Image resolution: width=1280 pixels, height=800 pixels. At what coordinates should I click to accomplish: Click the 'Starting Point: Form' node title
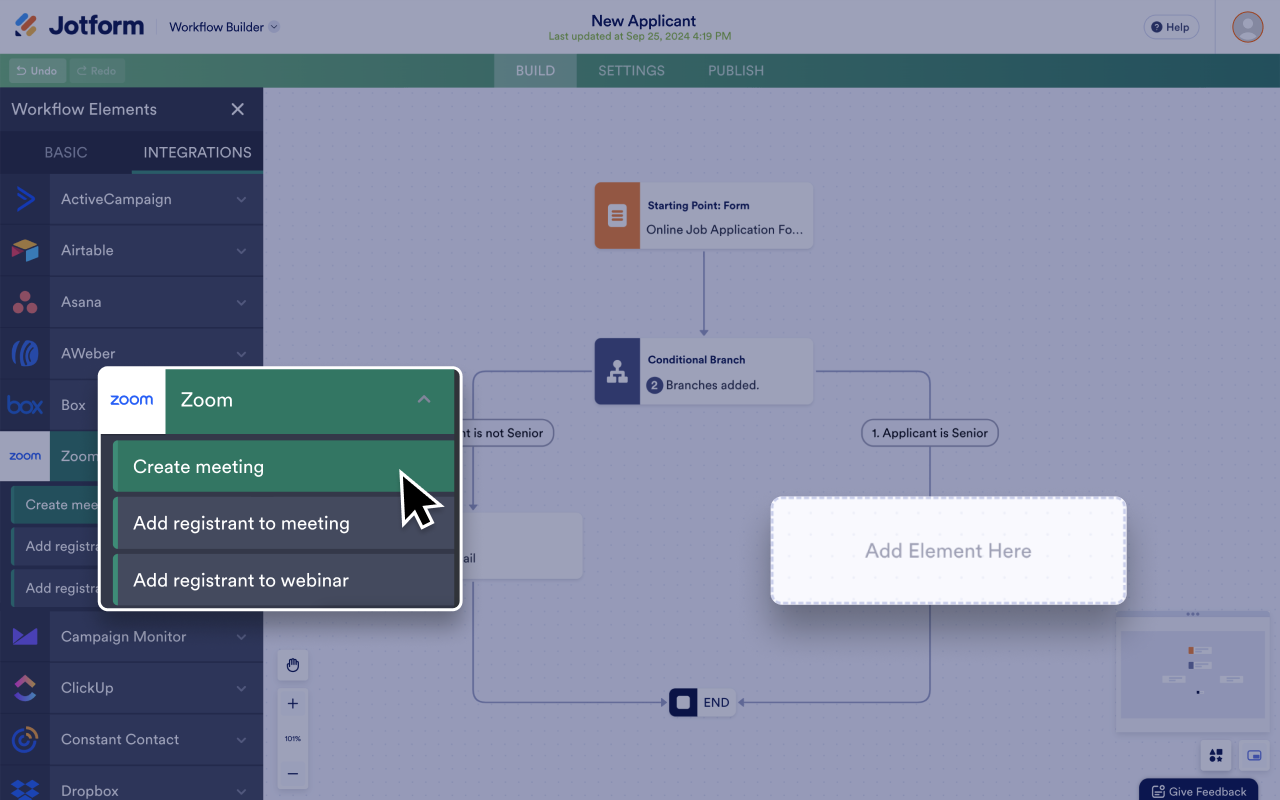pos(698,205)
